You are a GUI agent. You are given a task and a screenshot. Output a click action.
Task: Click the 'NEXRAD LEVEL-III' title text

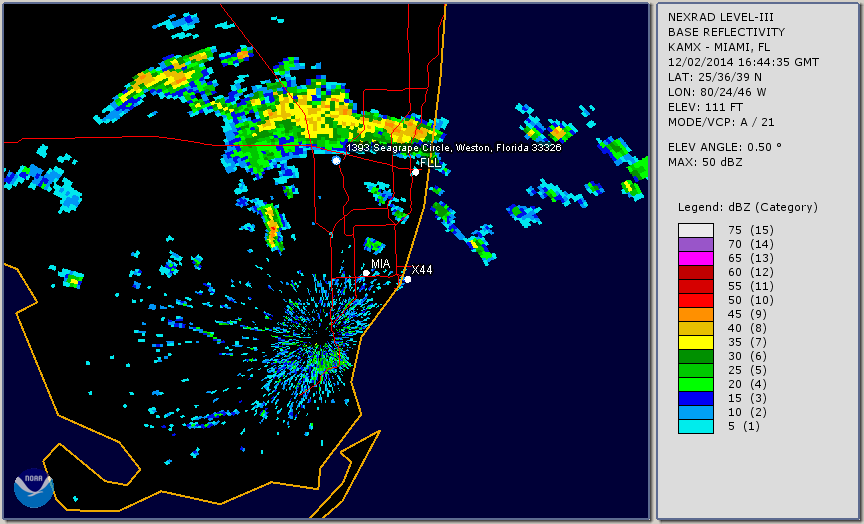(721, 17)
